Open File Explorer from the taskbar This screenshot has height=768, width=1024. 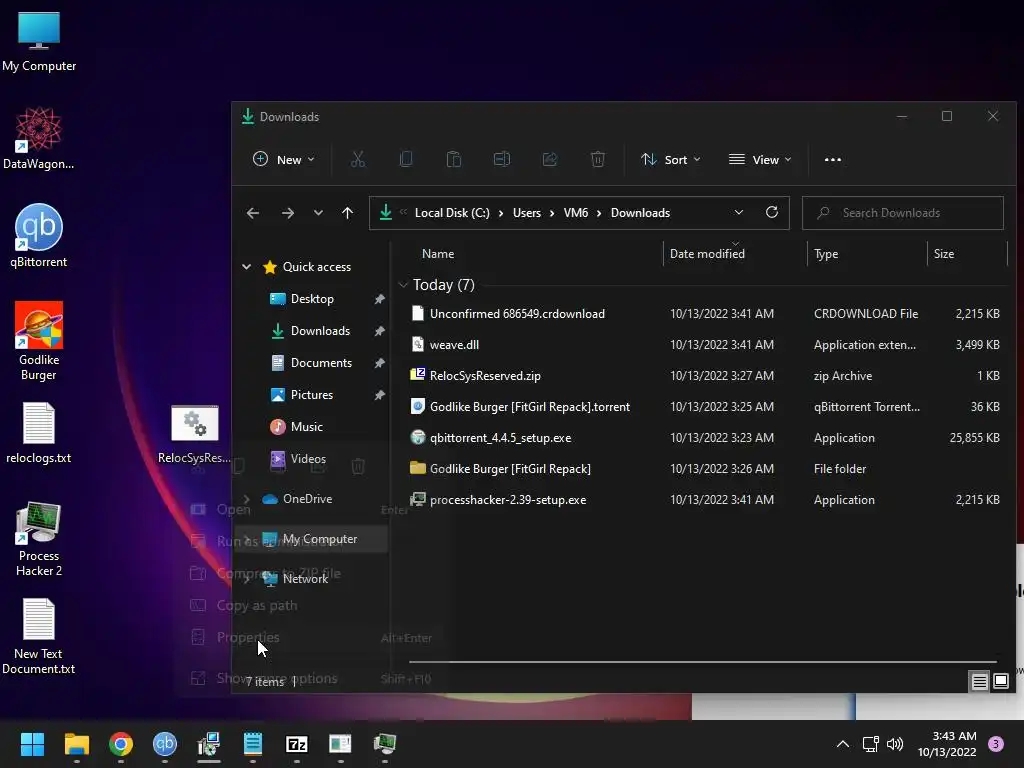(76, 744)
